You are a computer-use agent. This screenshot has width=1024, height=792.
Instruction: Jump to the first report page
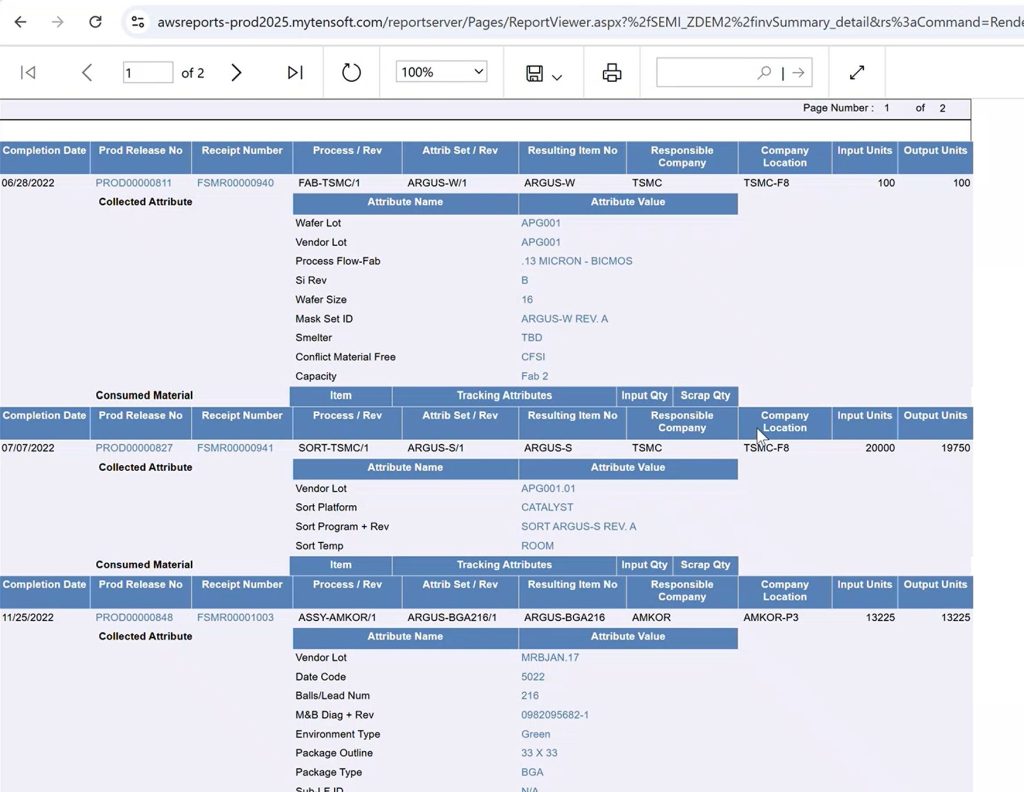(x=27, y=71)
